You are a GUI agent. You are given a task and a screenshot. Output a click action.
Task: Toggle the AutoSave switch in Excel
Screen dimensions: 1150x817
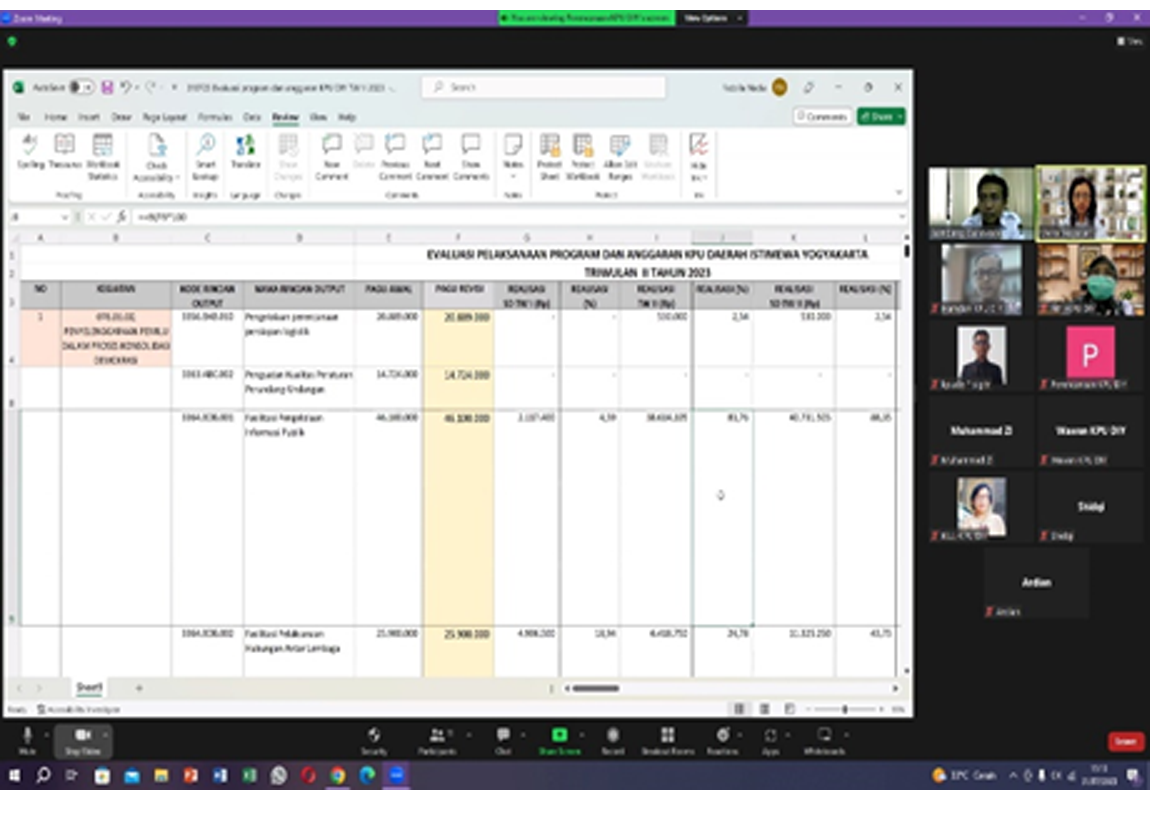coord(80,88)
